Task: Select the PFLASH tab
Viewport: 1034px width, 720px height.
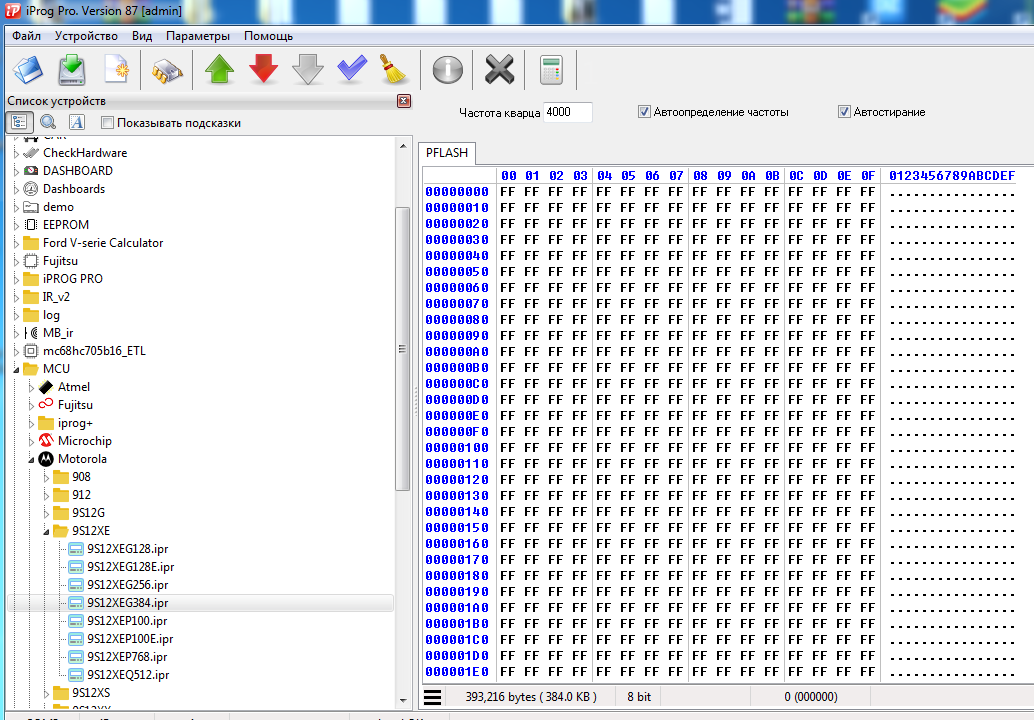Action: tap(447, 153)
